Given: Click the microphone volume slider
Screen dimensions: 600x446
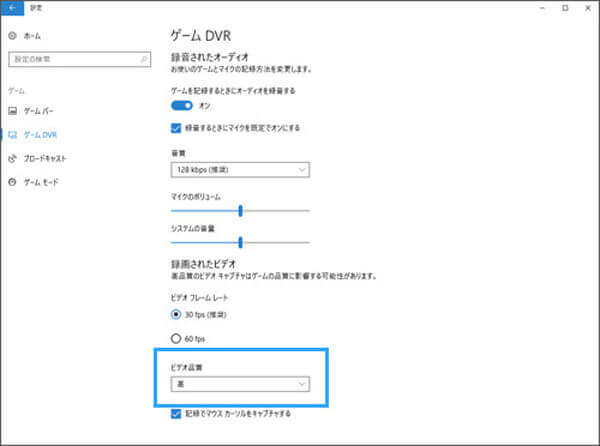Looking at the screenshot, I should click(240, 211).
